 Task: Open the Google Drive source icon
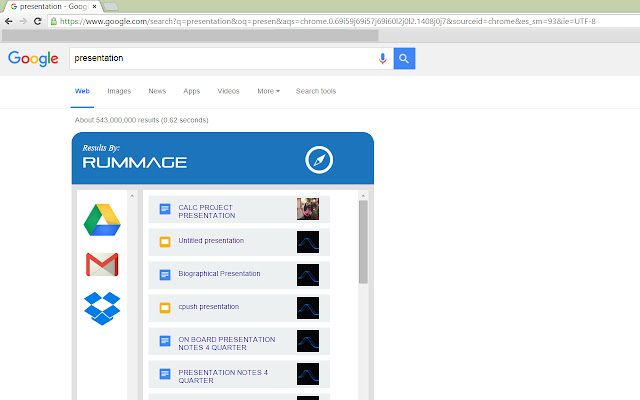click(102, 220)
